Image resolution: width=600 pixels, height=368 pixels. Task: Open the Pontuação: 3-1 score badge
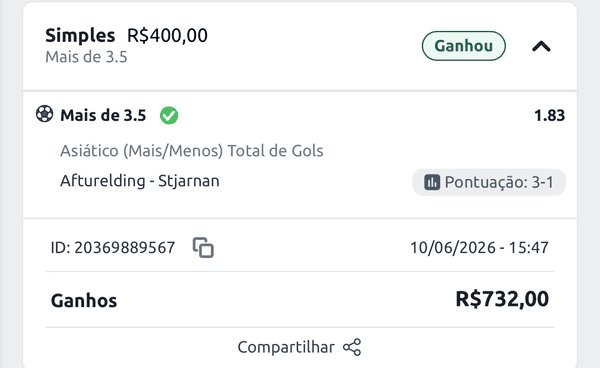(x=489, y=182)
